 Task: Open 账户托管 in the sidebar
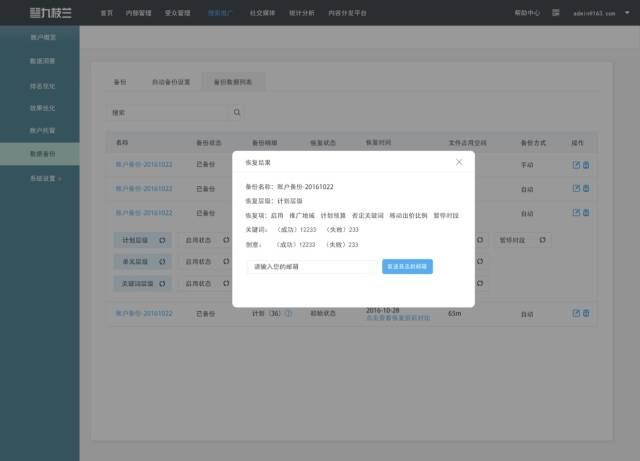coord(42,131)
